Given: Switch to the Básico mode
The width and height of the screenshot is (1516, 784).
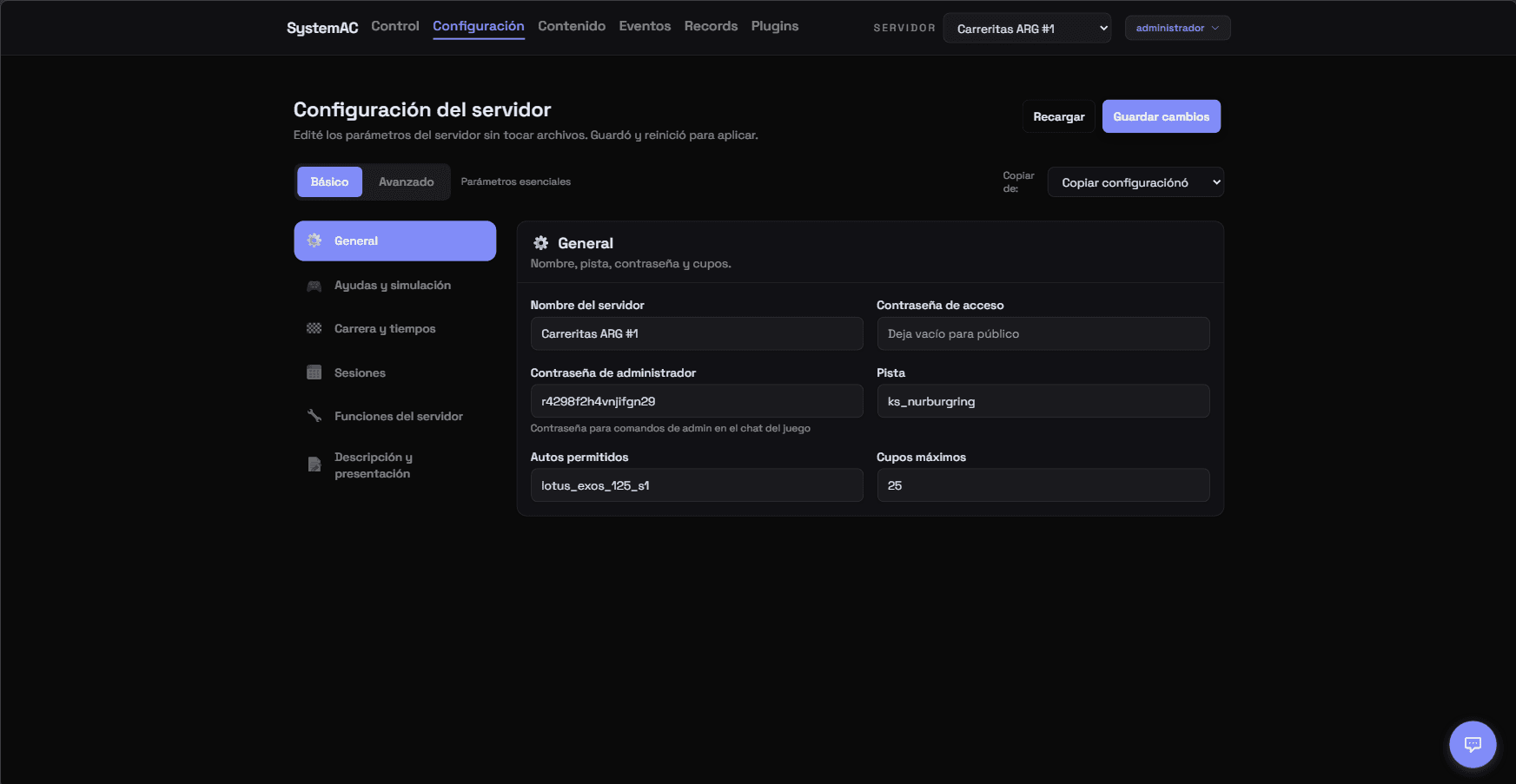Looking at the screenshot, I should pos(329,181).
